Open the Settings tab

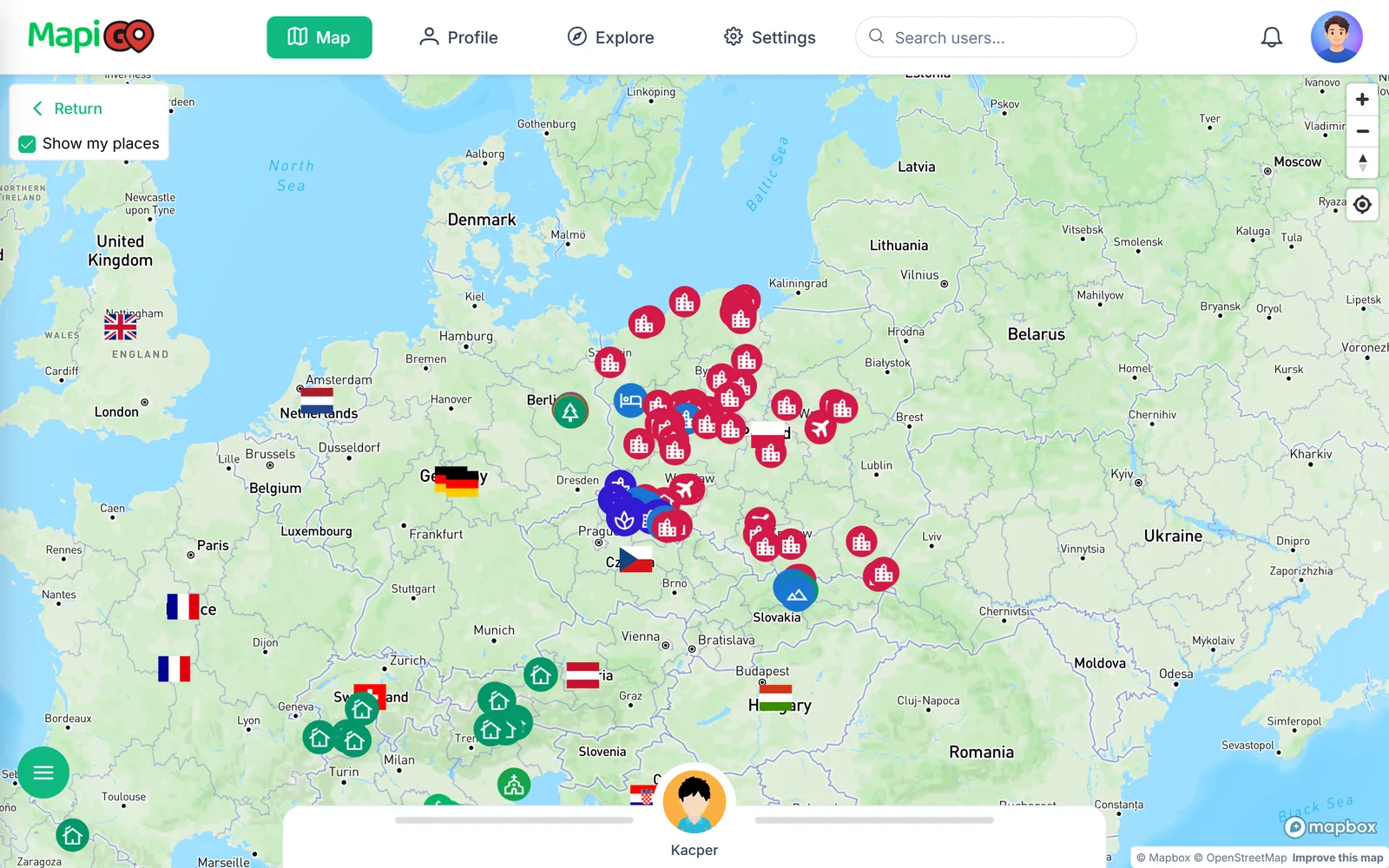click(x=770, y=37)
